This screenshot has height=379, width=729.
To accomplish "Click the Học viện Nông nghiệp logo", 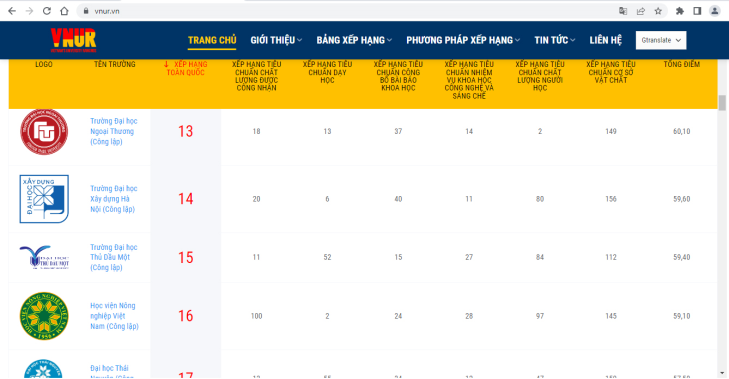I will click(44, 316).
